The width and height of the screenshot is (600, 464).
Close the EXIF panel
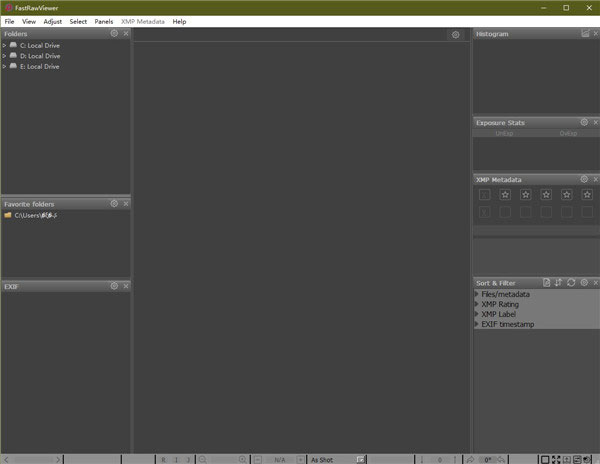(126, 286)
